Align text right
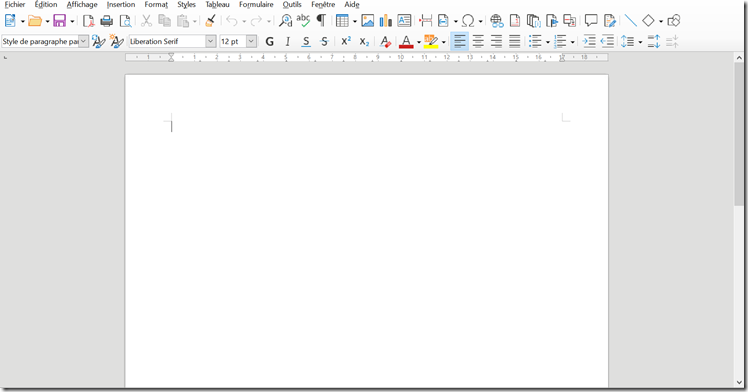The height and width of the screenshot is (392, 748). click(496, 41)
